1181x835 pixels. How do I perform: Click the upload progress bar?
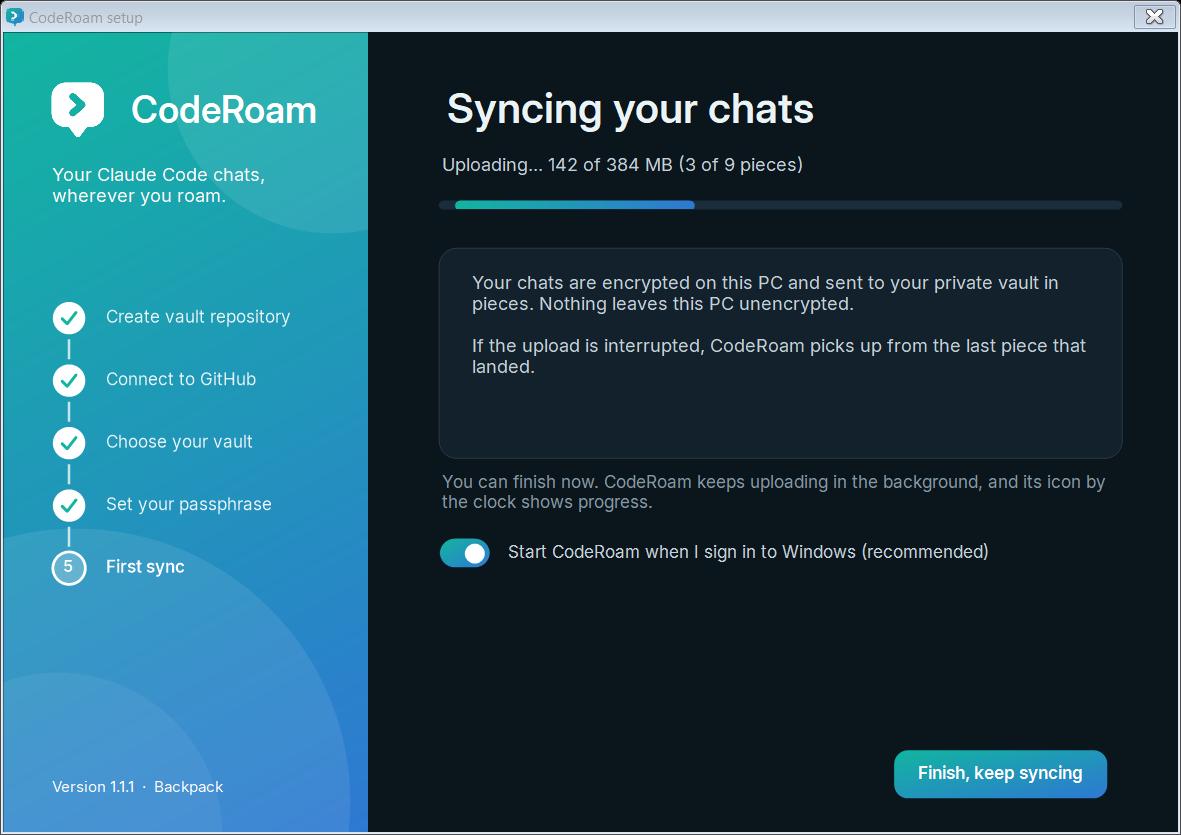click(780, 205)
